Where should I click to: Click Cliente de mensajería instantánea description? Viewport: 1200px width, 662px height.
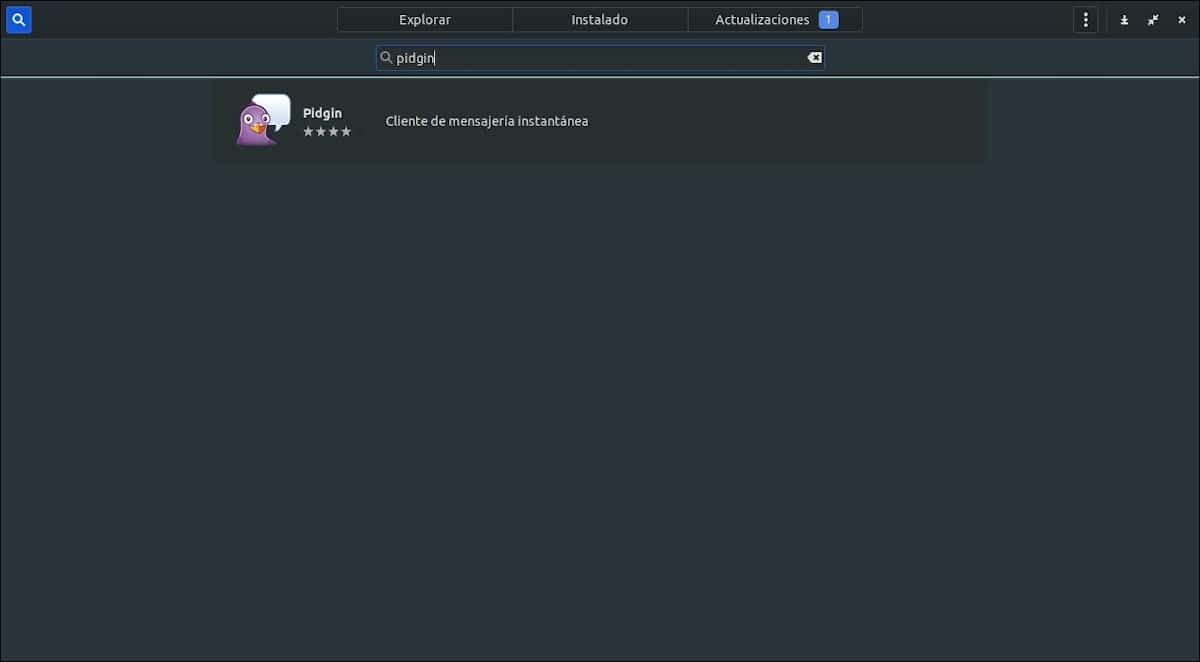click(x=487, y=121)
